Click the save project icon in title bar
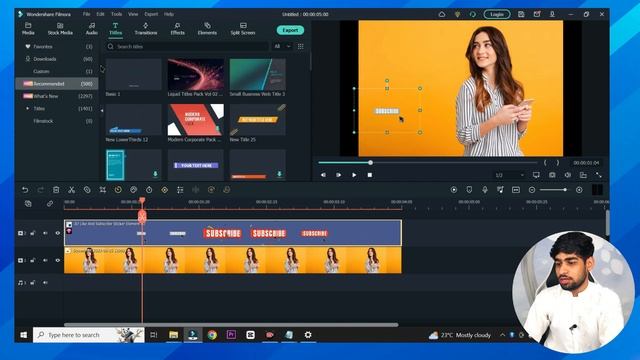640x360 pixels. tap(521, 14)
